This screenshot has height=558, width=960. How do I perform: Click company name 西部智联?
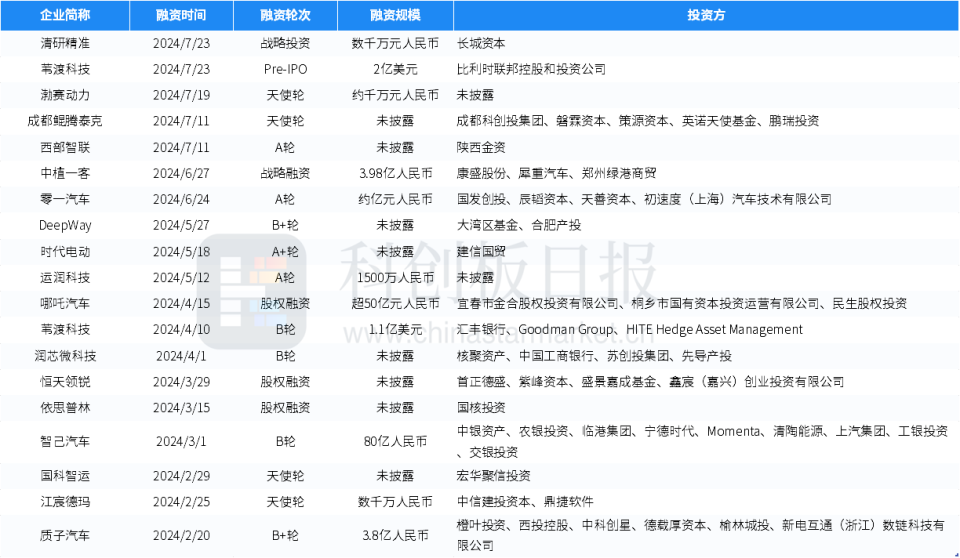point(65,148)
